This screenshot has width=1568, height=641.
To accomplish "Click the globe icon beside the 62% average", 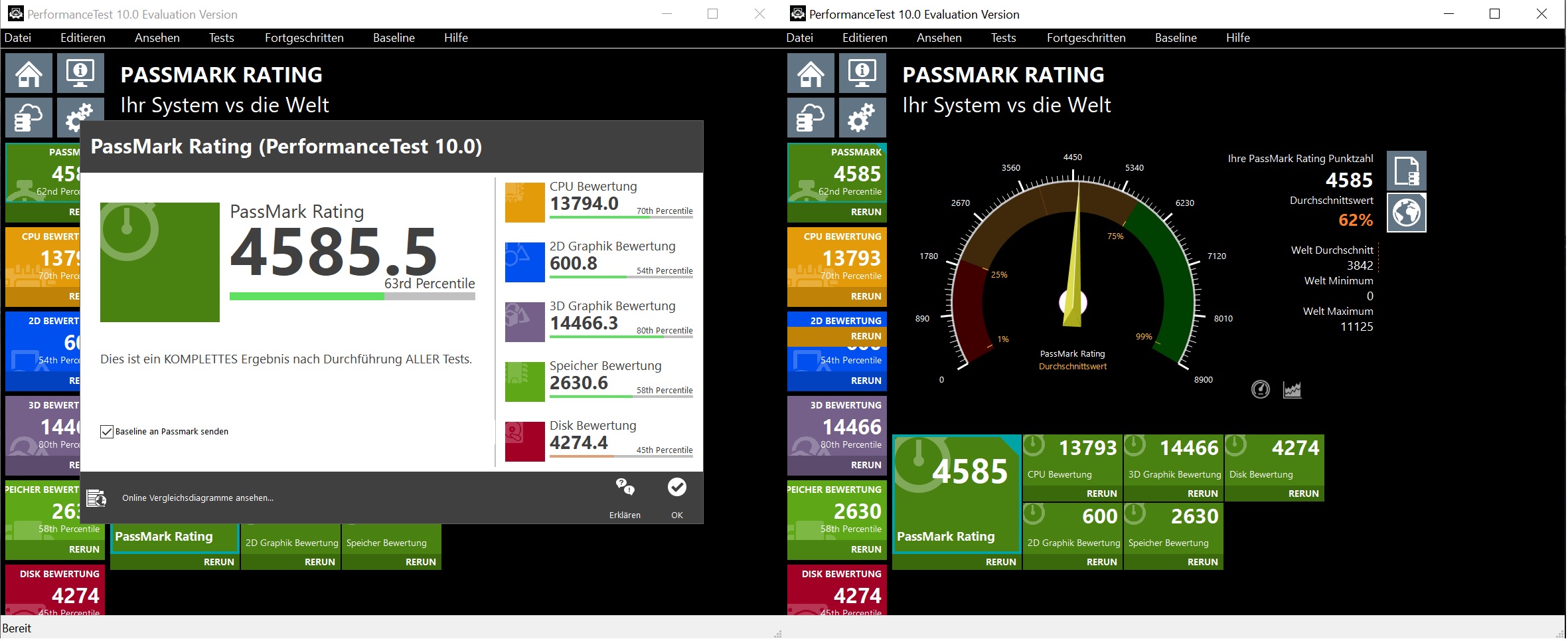I will pos(1407,213).
